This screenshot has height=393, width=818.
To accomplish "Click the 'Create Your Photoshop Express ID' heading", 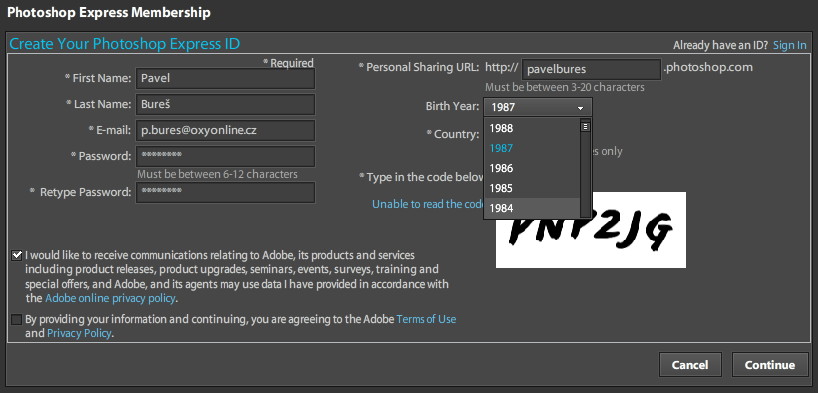I will point(125,44).
